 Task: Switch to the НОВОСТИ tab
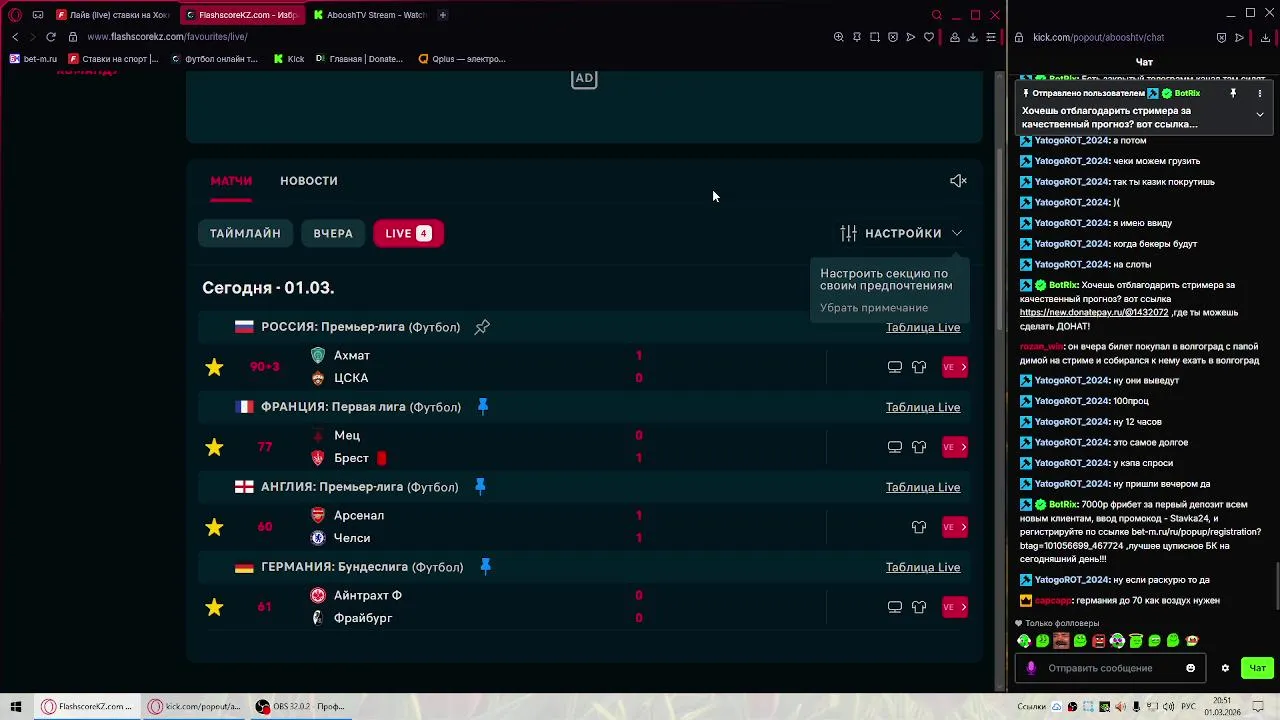(309, 181)
